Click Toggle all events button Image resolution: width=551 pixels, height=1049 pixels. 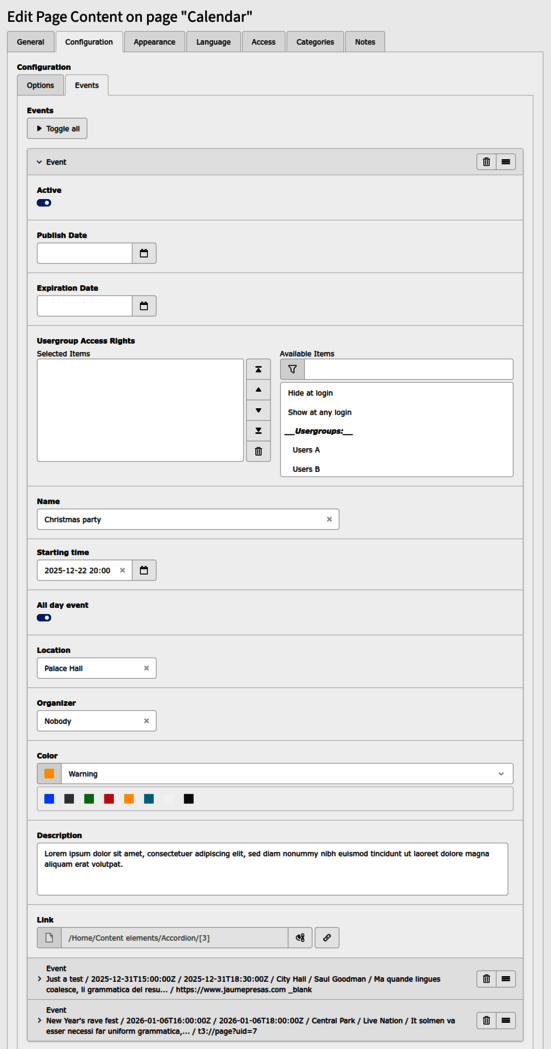click(x=57, y=128)
